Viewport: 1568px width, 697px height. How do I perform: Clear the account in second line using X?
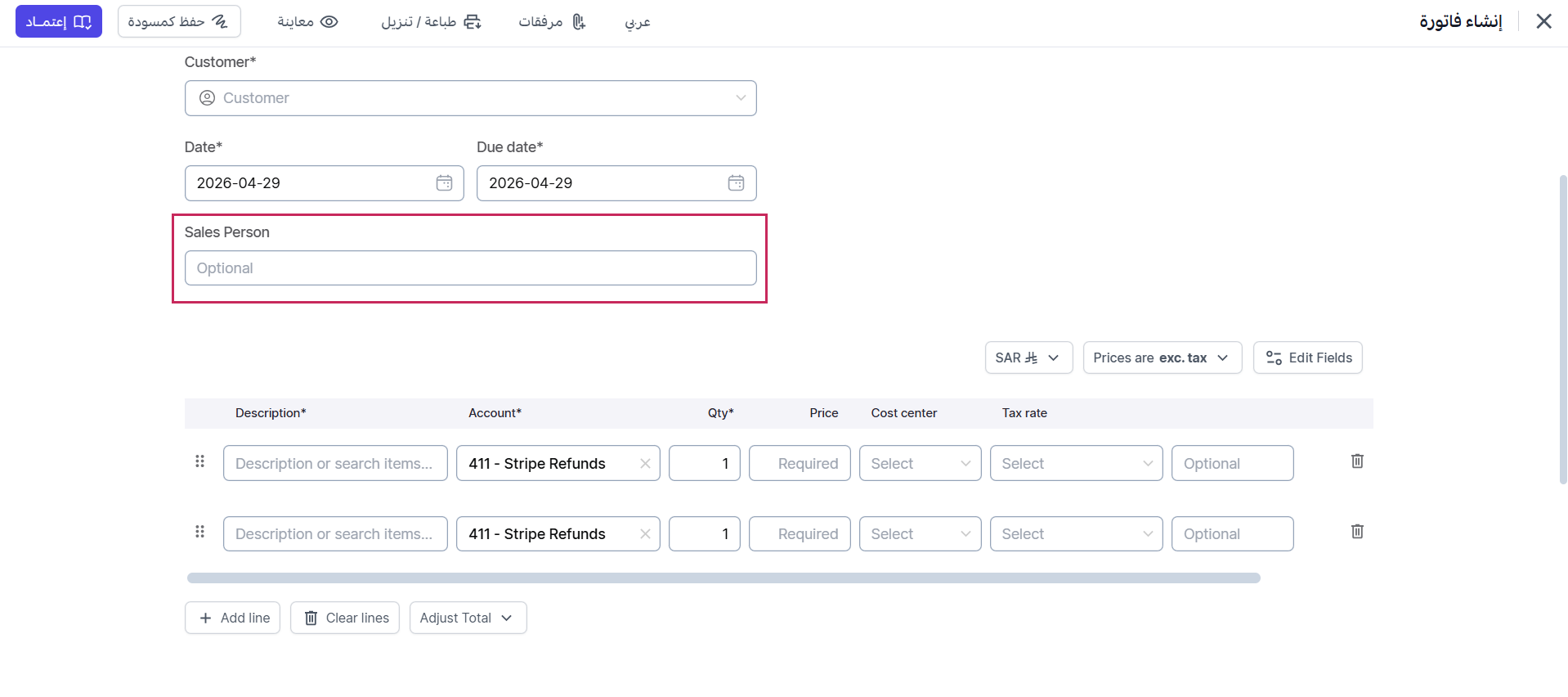645,534
